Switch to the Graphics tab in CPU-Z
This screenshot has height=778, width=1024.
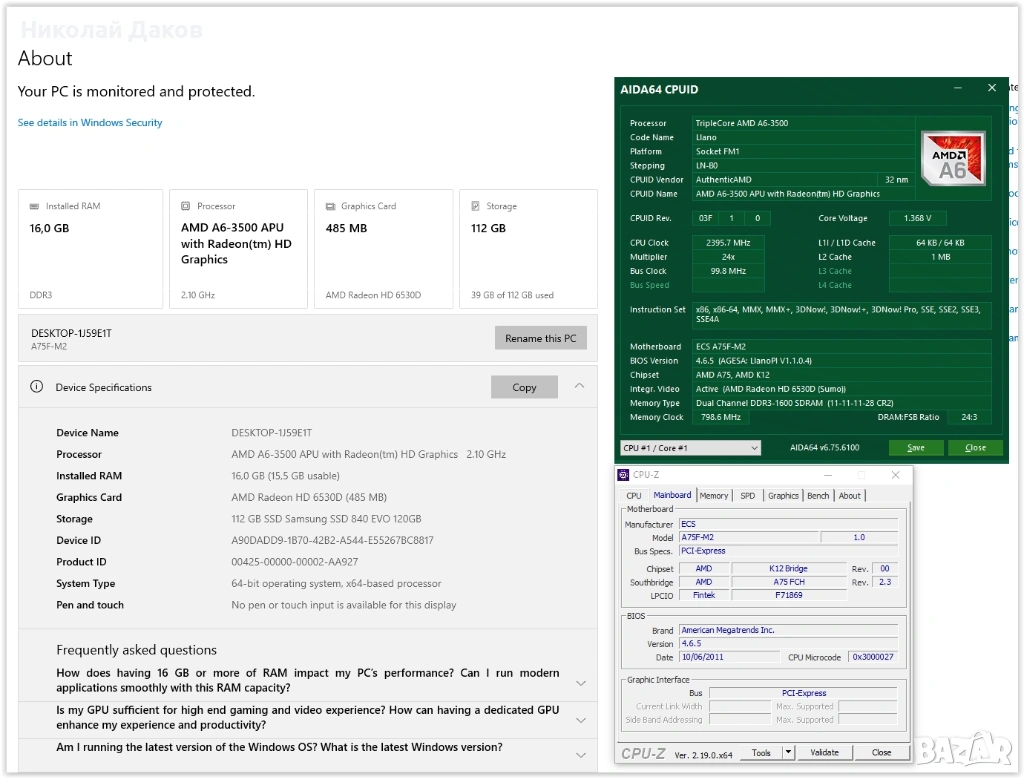783,496
